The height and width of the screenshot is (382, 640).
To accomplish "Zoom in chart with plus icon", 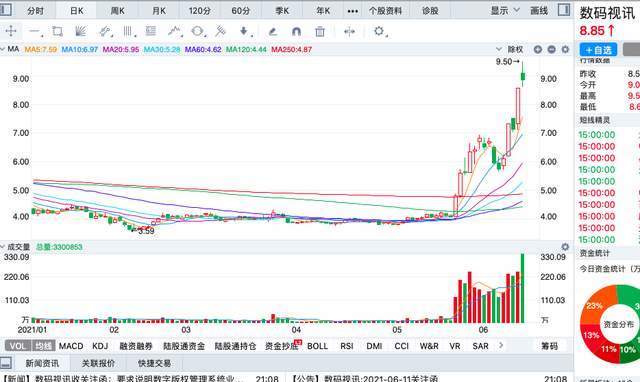I will [538, 49].
